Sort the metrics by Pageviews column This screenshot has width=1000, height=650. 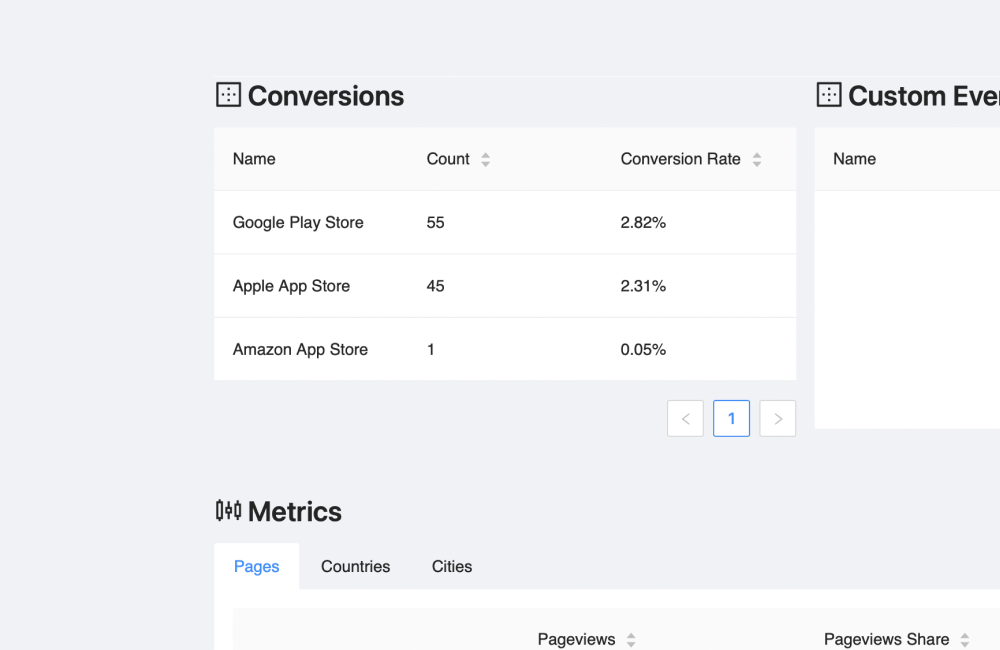[631, 640]
